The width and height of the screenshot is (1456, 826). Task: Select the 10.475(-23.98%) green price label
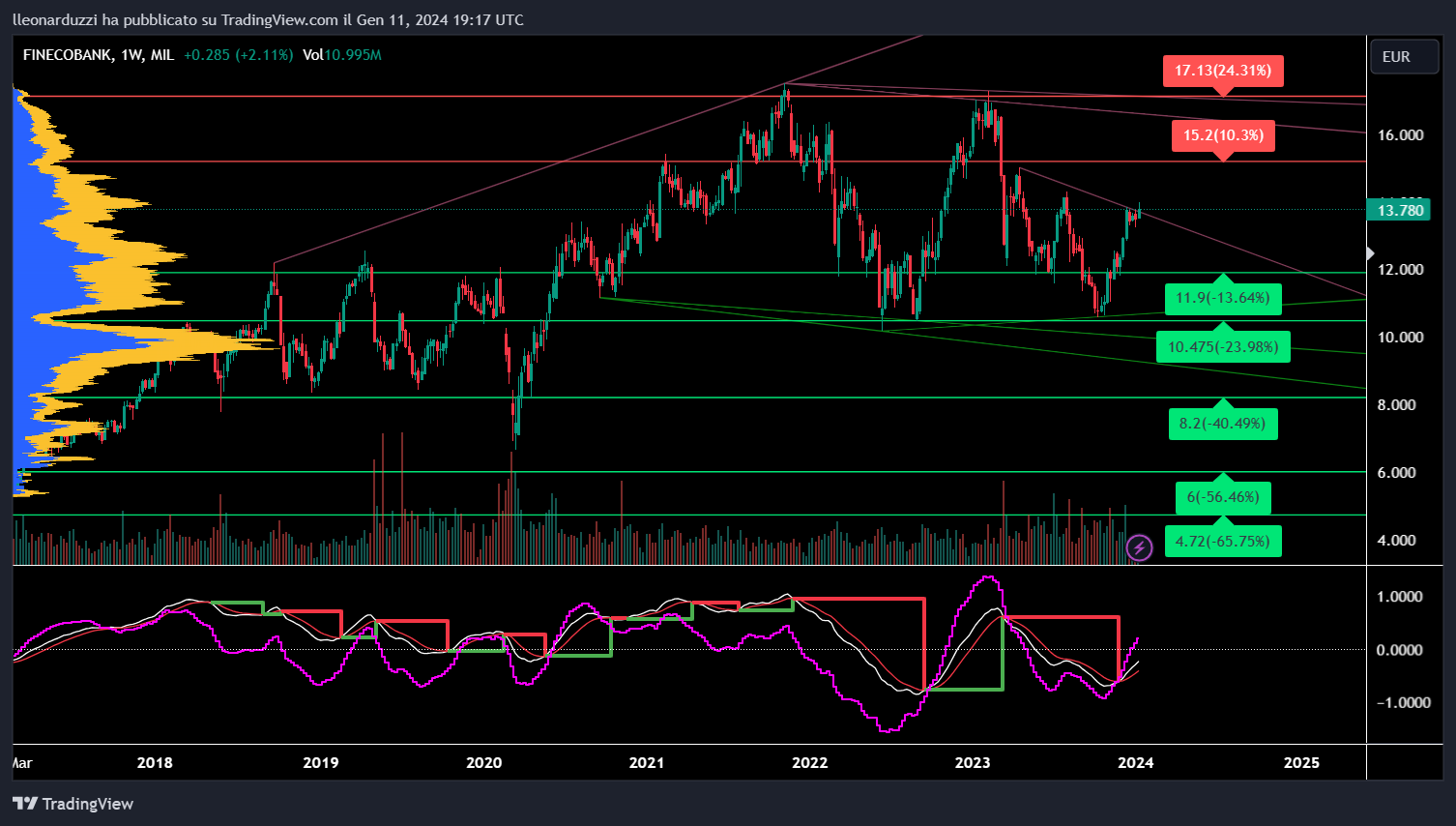click(x=1223, y=347)
